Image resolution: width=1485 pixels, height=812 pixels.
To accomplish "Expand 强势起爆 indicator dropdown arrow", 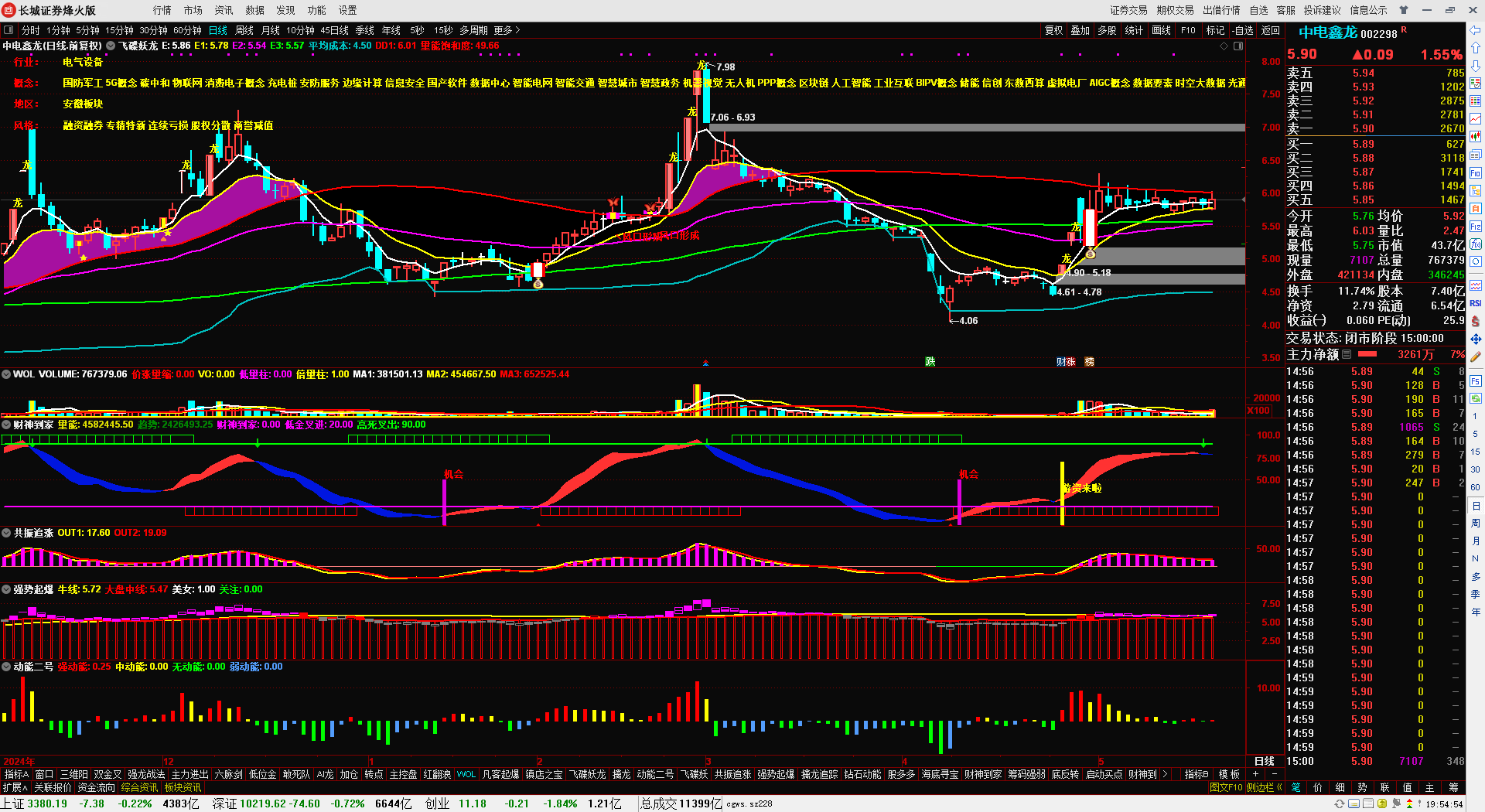I will point(6,589).
